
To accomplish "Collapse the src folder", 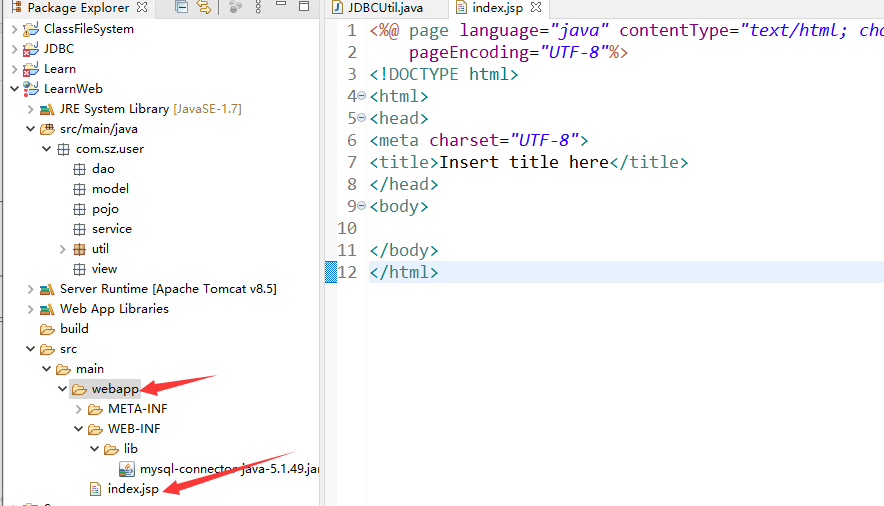I will (x=30, y=349).
